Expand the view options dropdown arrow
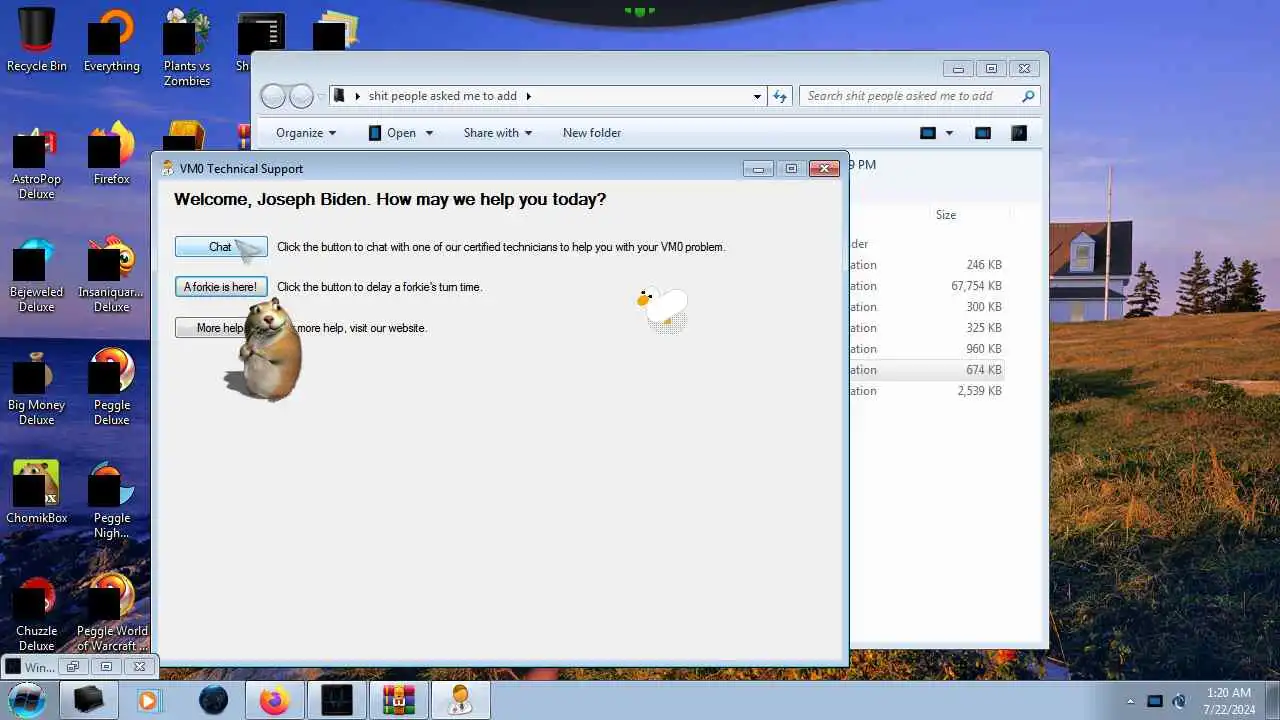This screenshot has width=1280, height=720. (949, 133)
